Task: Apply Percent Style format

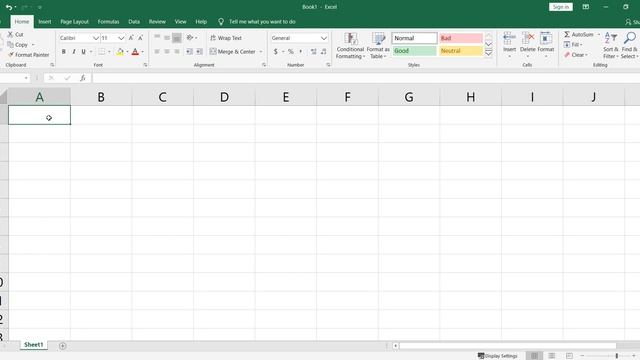Action: [291, 51]
